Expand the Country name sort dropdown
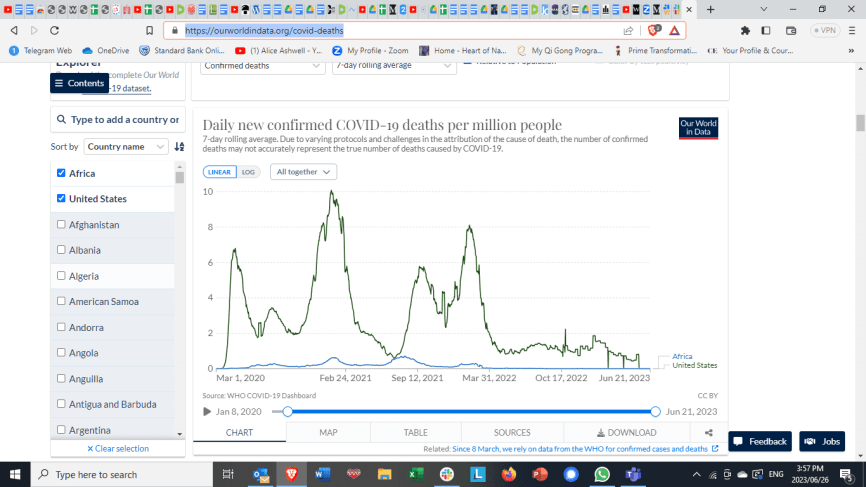The width and height of the screenshot is (866, 487). (126, 147)
